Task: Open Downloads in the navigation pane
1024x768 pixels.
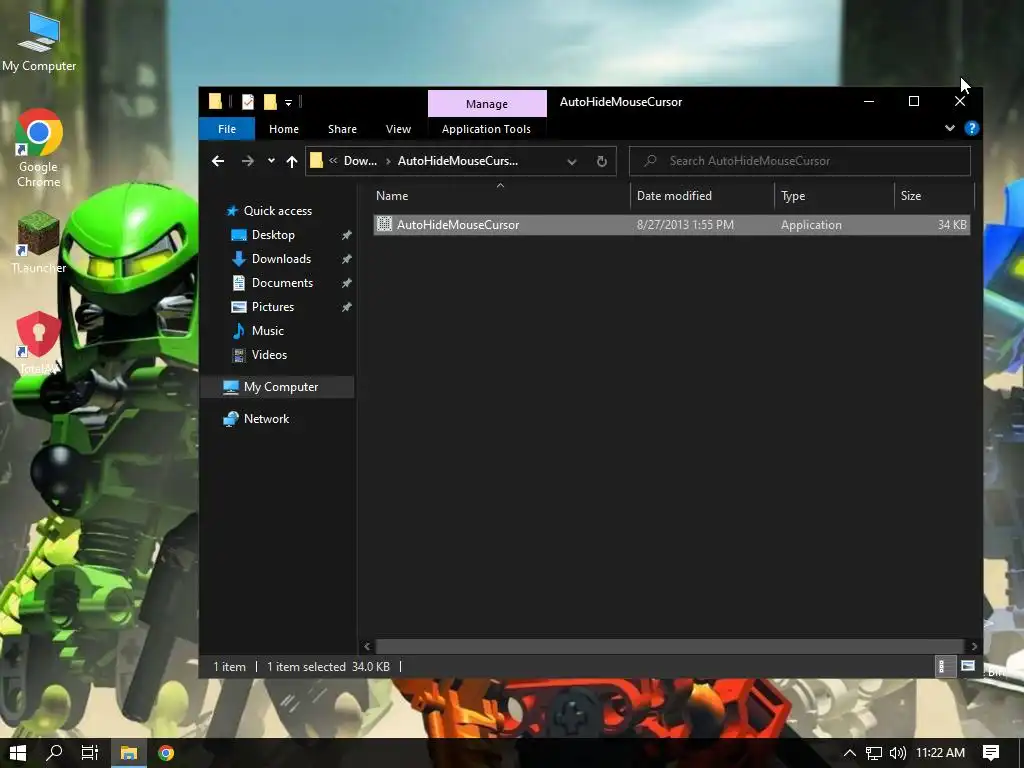Action: 281,259
